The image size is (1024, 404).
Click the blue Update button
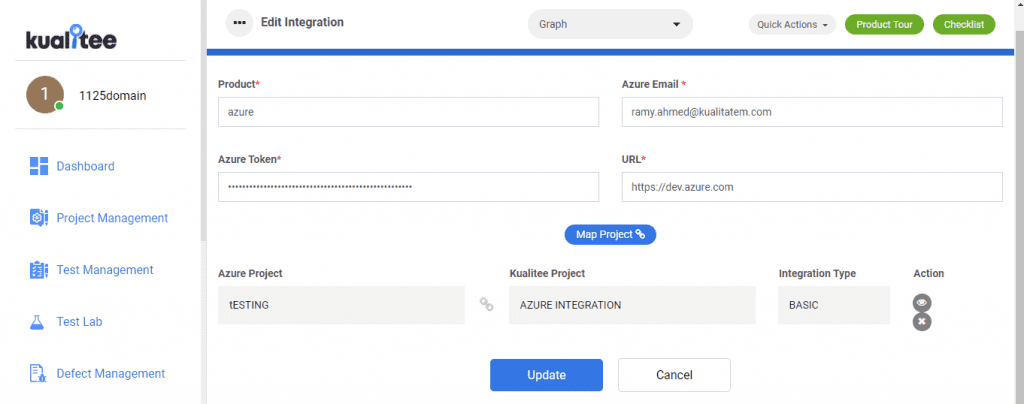point(547,375)
